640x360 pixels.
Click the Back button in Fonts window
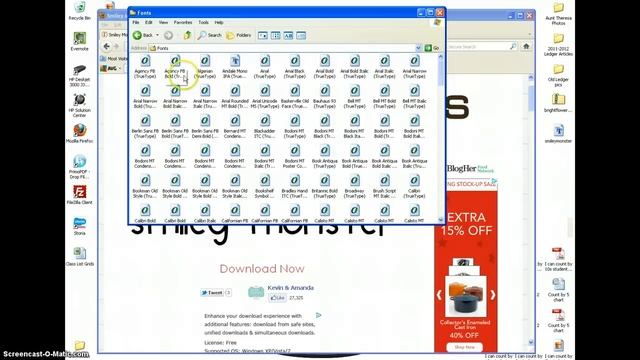pos(143,36)
